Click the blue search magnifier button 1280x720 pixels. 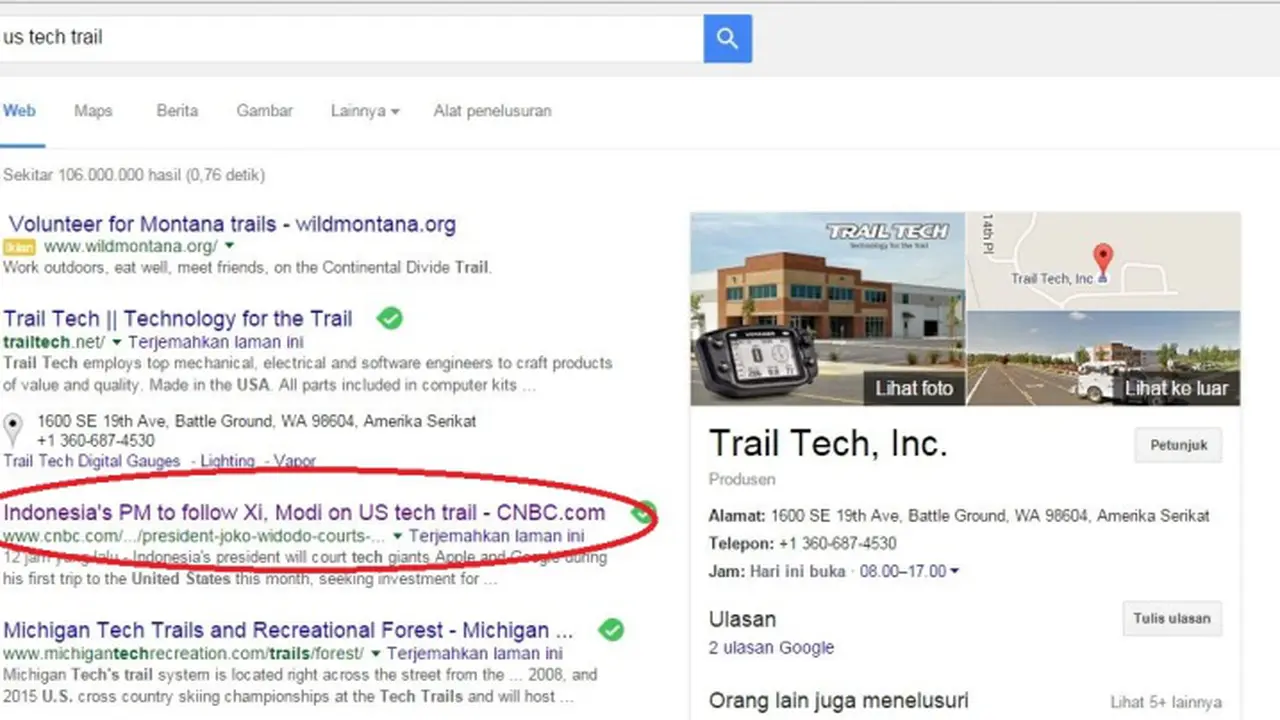coord(727,39)
